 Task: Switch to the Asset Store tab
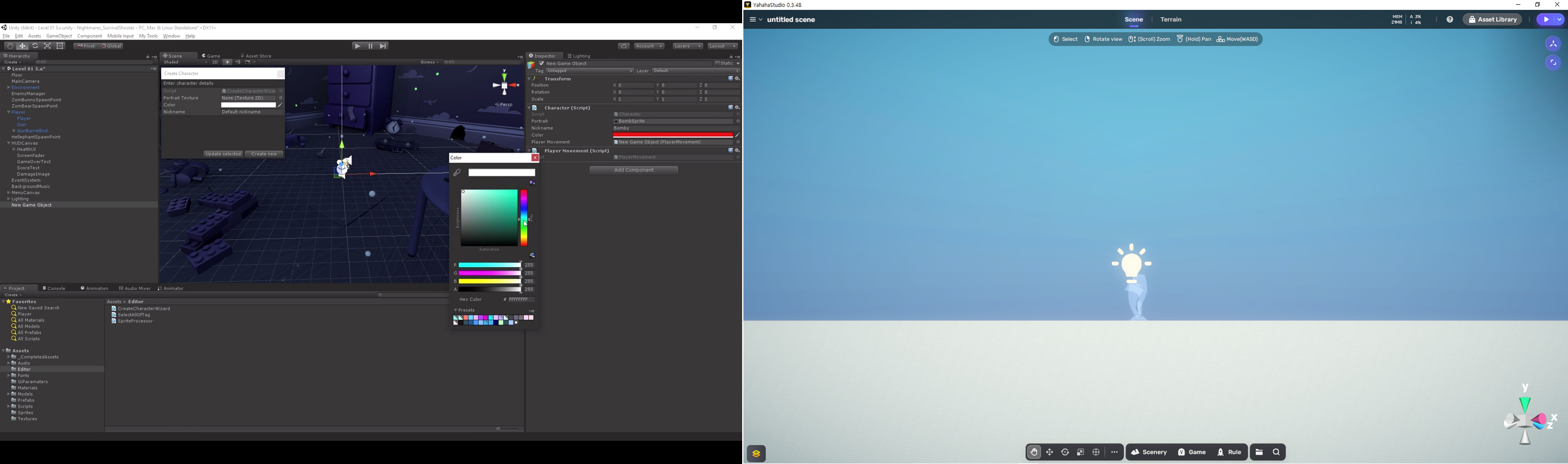tap(256, 56)
